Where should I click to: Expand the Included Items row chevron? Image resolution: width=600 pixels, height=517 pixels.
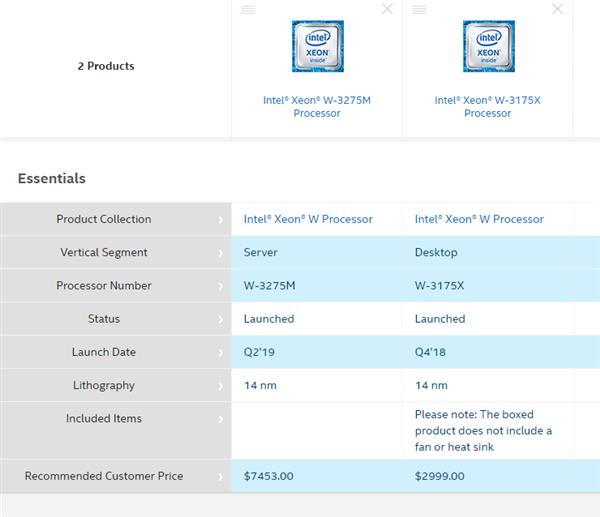[221, 419]
